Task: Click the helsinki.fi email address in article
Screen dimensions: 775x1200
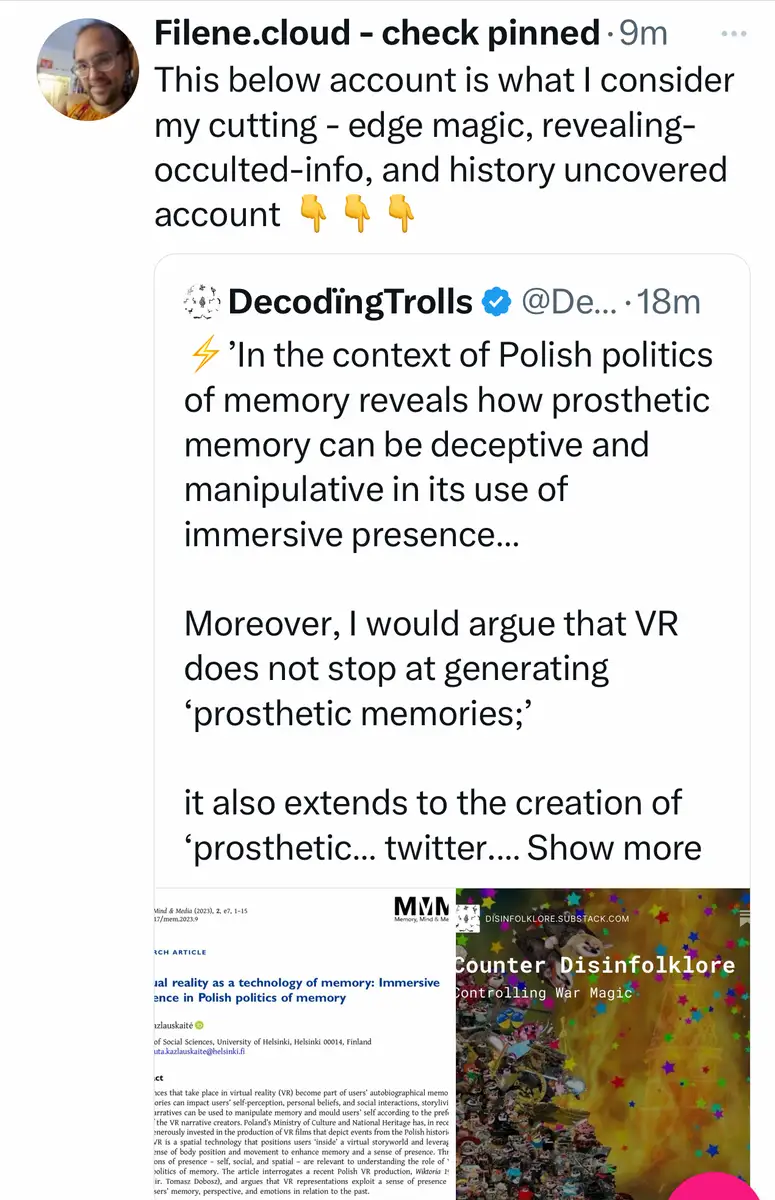Action: pos(215,1052)
